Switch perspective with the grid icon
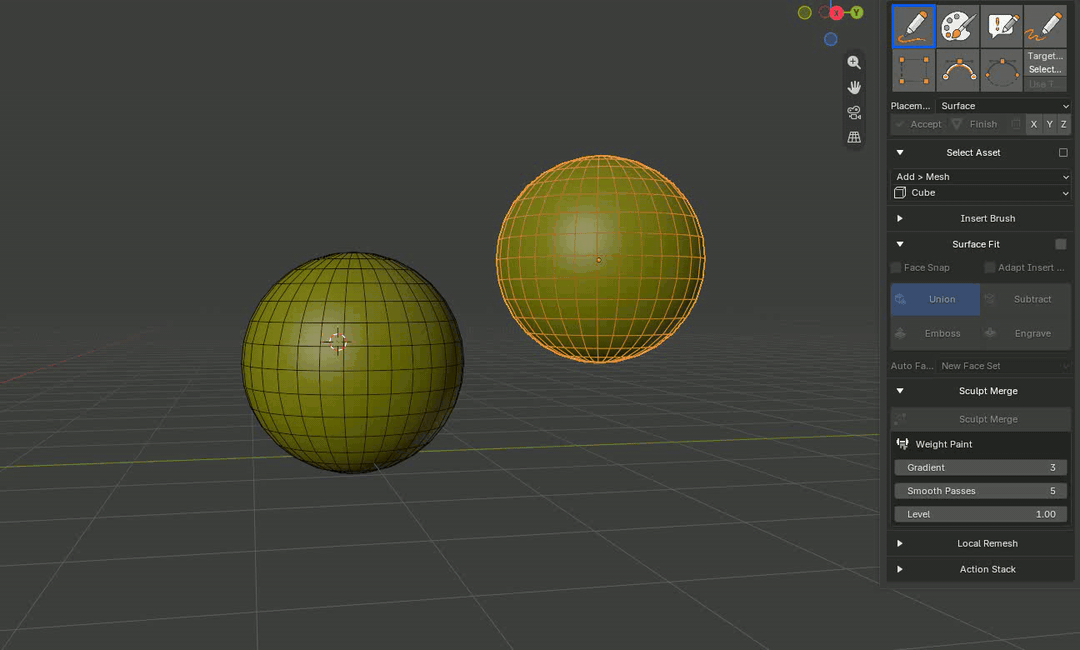This screenshot has height=650, width=1080. pyautogui.click(x=854, y=137)
